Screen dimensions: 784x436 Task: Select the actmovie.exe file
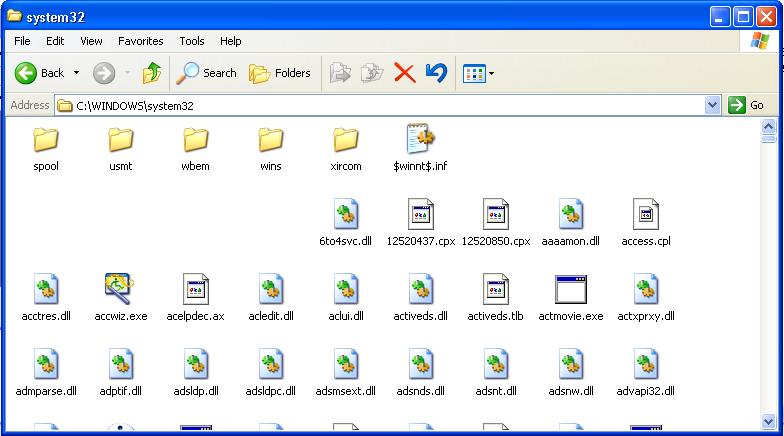tap(570, 298)
